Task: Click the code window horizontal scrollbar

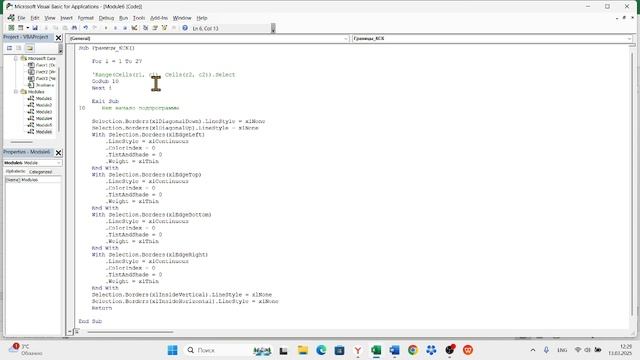Action: pyautogui.click(x=131, y=331)
